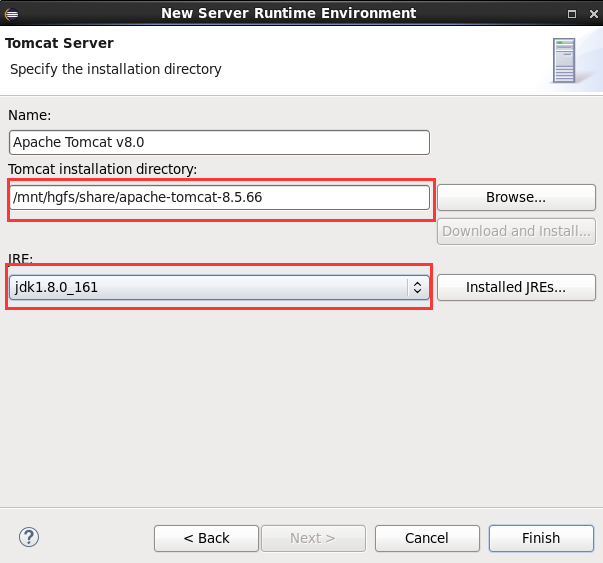Image resolution: width=603 pixels, height=563 pixels.
Task: Open the JRE dropdown showing jdk1.8.0_161
Action: click(219, 287)
